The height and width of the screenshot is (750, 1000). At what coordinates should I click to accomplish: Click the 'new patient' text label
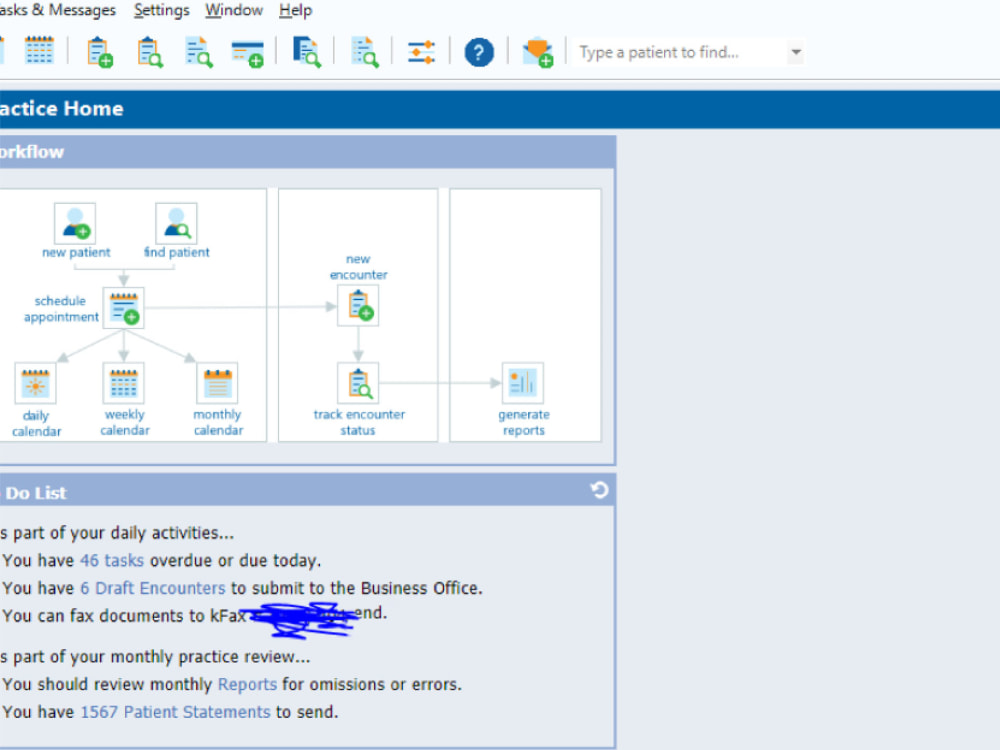[x=76, y=253]
